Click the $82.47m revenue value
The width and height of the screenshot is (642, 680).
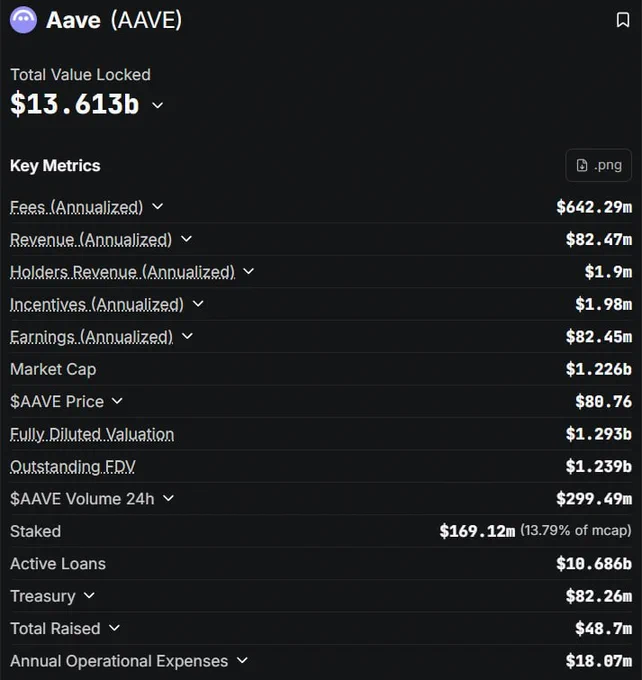coord(599,239)
